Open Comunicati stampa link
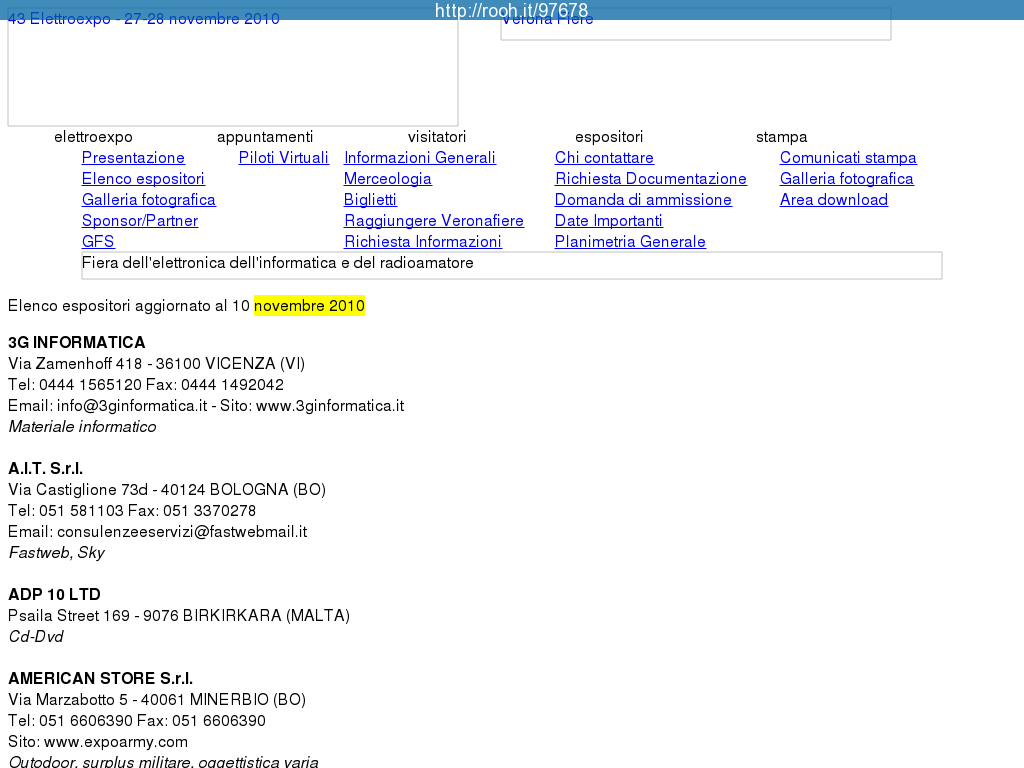The height and width of the screenshot is (768, 1024). click(848, 158)
